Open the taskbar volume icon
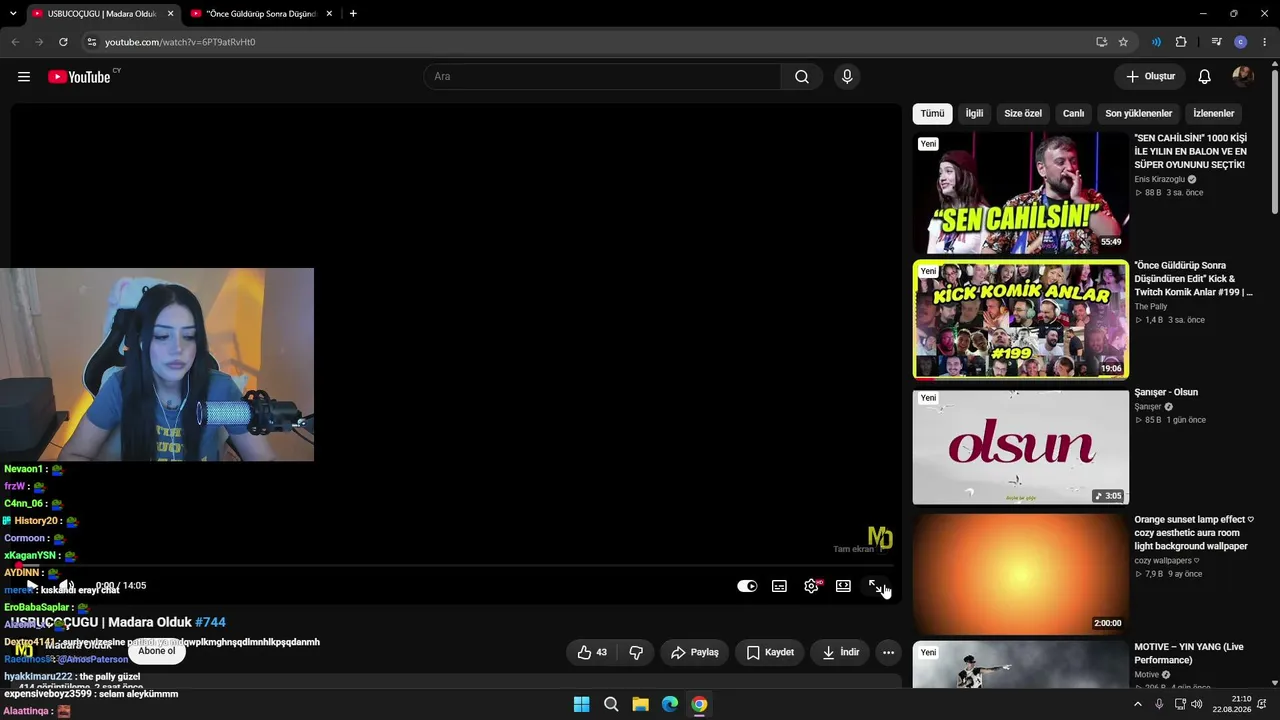The width and height of the screenshot is (1280, 720). point(1197,704)
